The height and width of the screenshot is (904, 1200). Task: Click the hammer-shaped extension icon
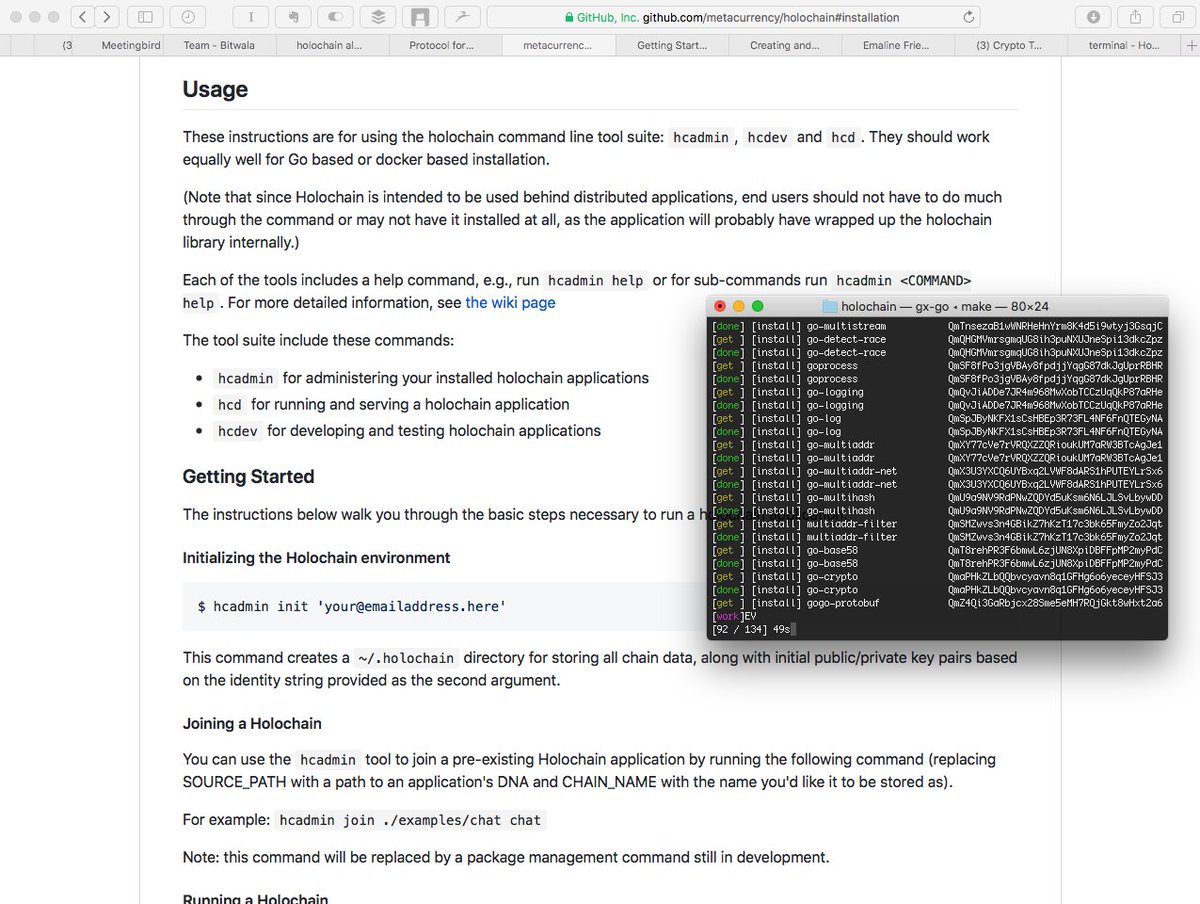[462, 17]
